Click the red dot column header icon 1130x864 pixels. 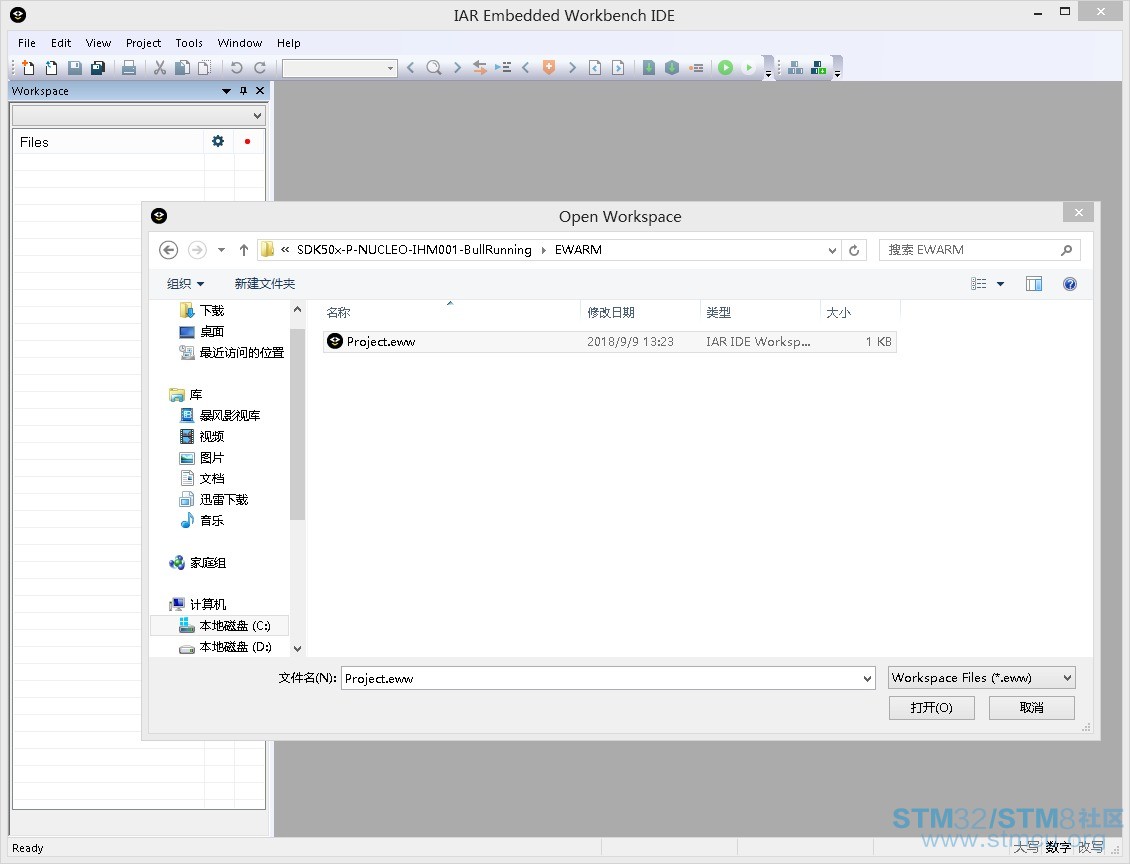click(x=248, y=142)
